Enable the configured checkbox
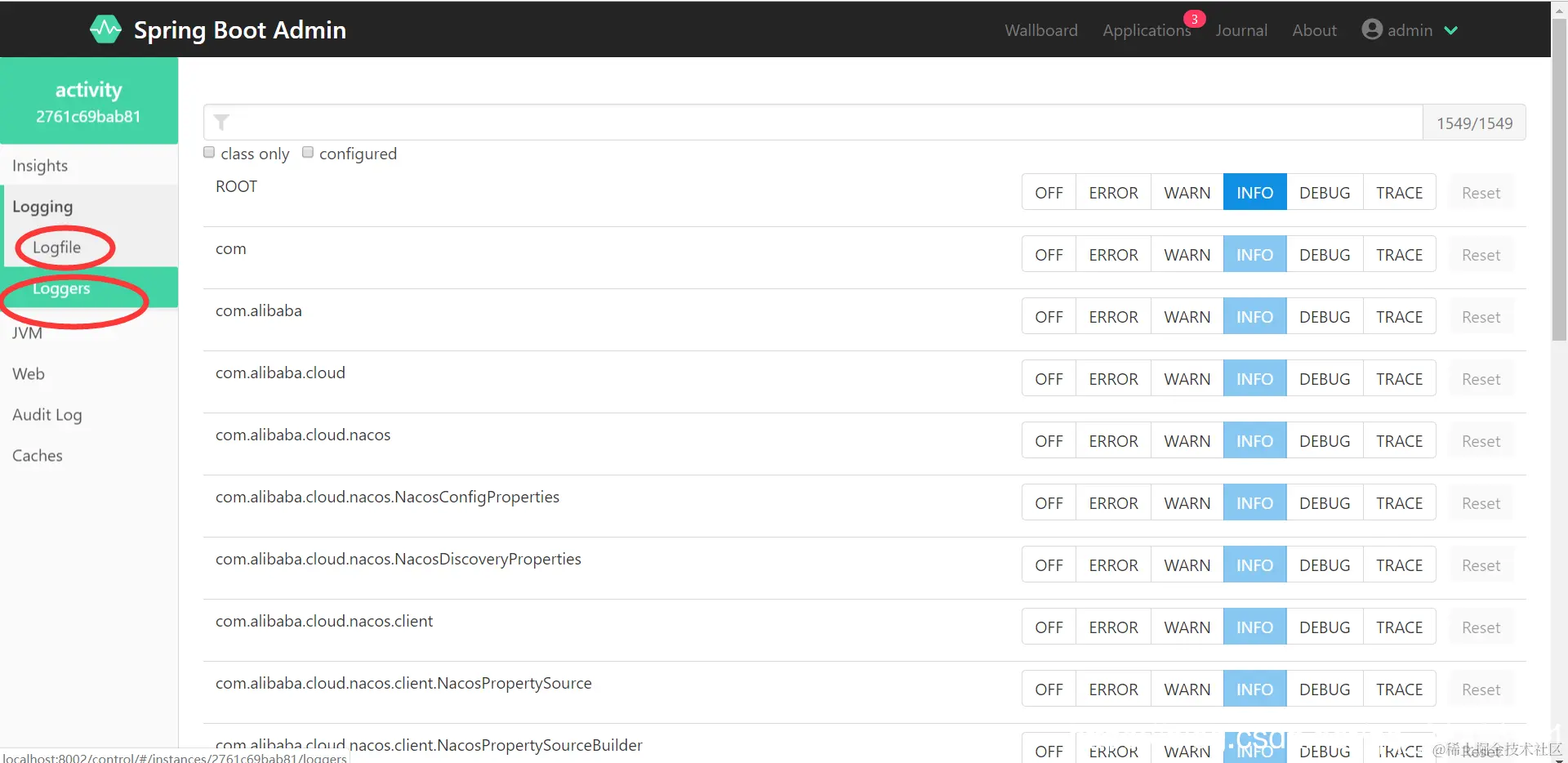Image resolution: width=1568 pixels, height=763 pixels. click(308, 152)
